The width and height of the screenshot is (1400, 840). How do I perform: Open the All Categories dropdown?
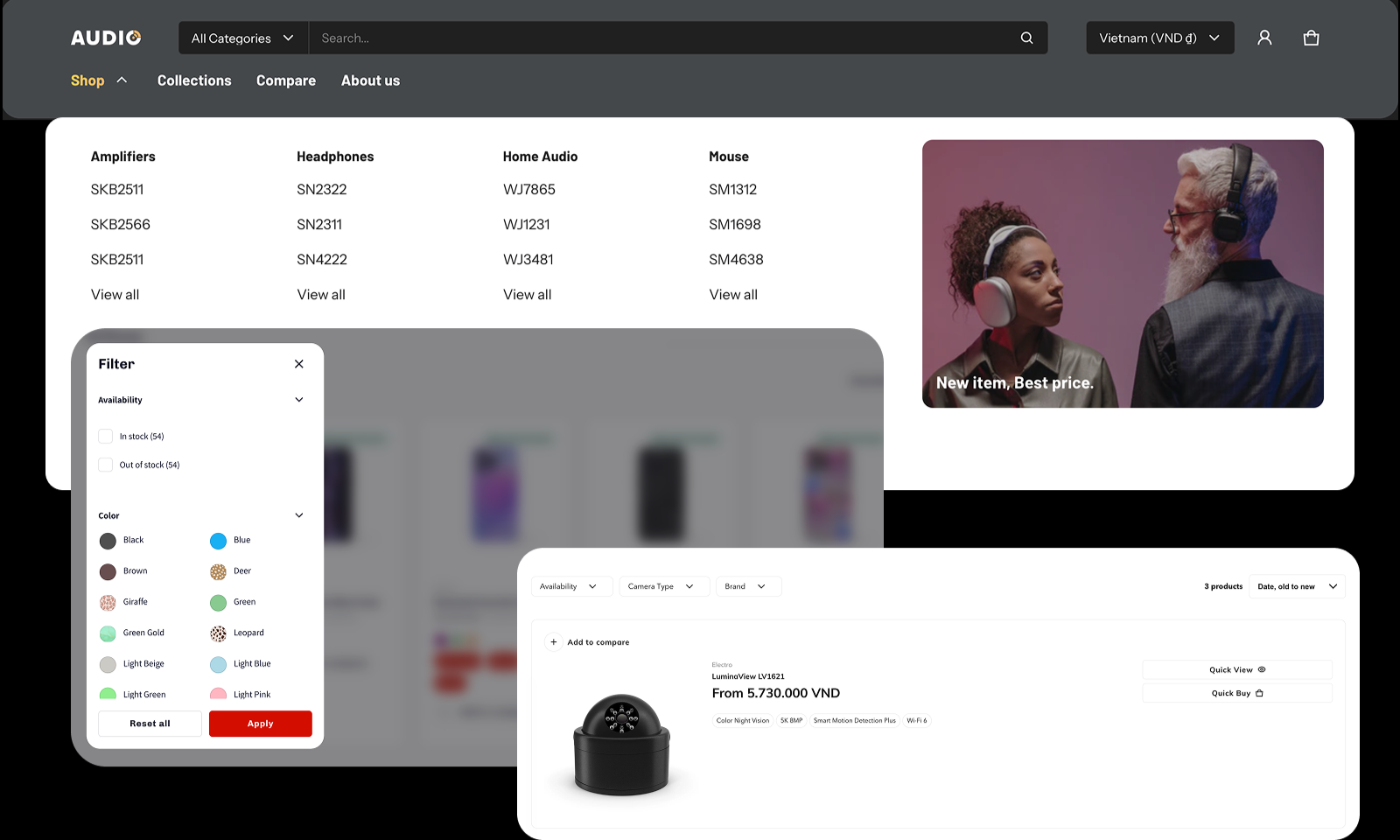[242, 38]
